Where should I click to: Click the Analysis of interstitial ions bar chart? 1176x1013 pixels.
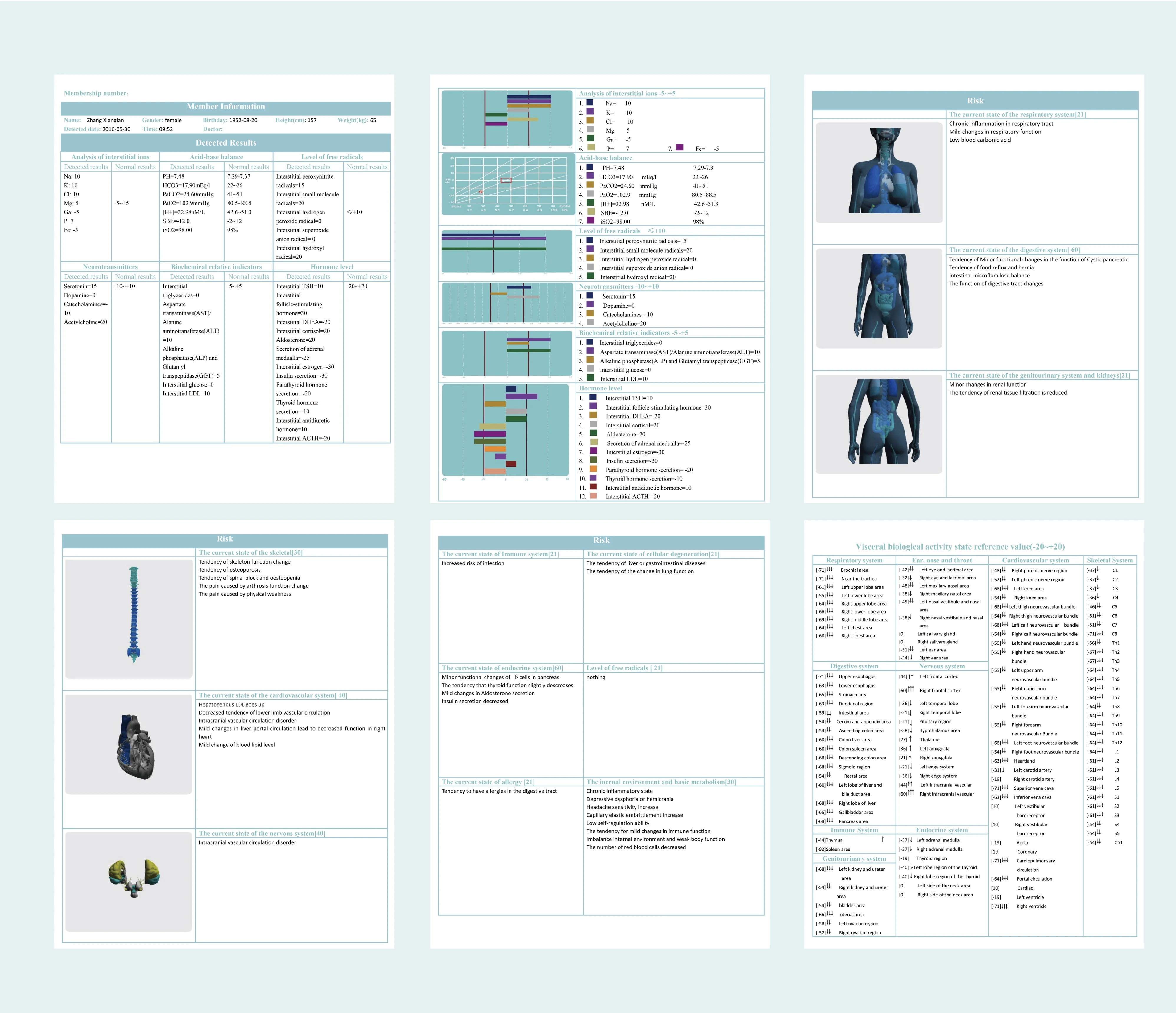point(507,118)
